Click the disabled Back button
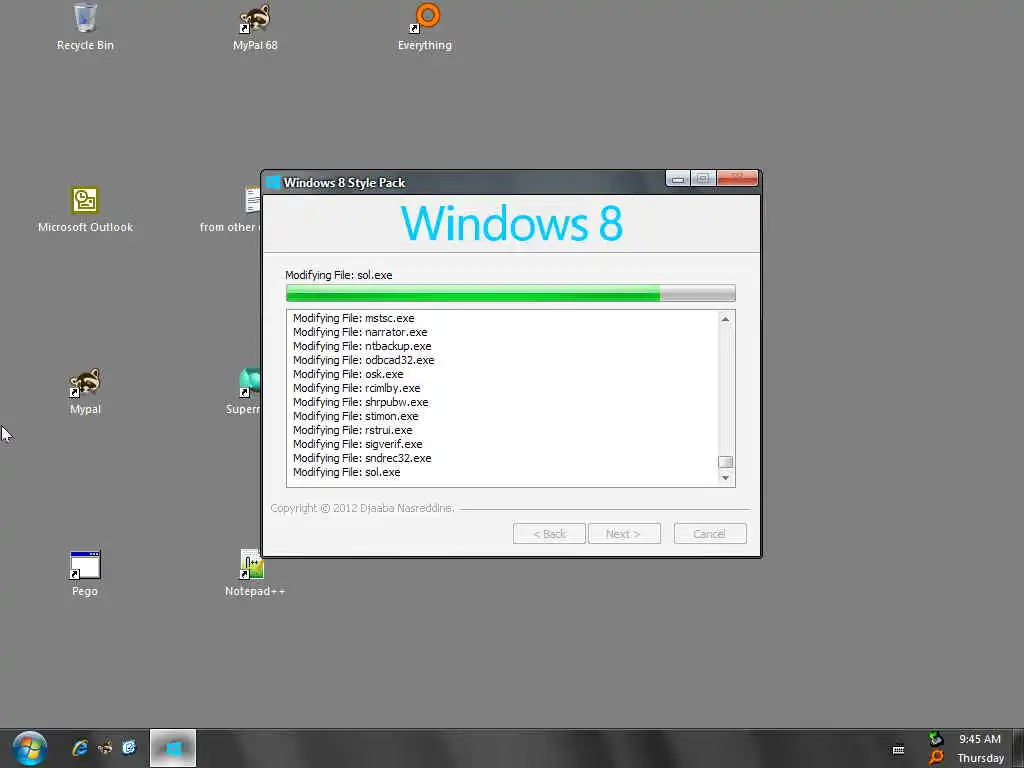Image resolution: width=1024 pixels, height=768 pixels. [x=549, y=534]
